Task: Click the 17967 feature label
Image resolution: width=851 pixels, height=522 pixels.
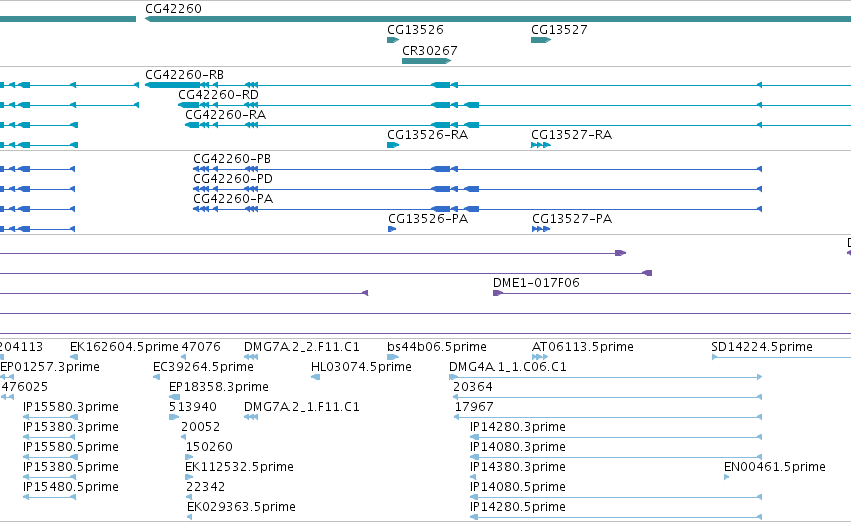Action: pyautogui.click(x=474, y=407)
